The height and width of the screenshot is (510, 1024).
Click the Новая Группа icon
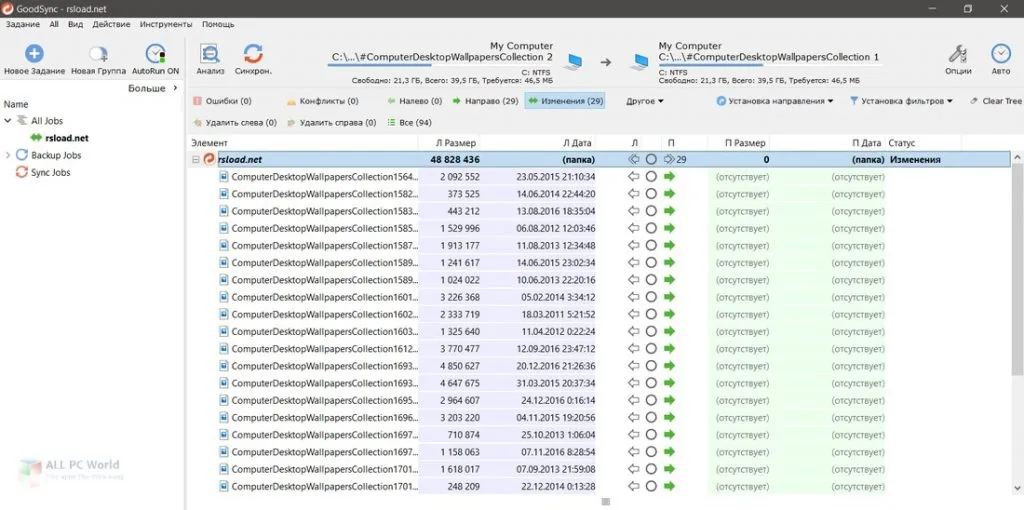point(98,54)
